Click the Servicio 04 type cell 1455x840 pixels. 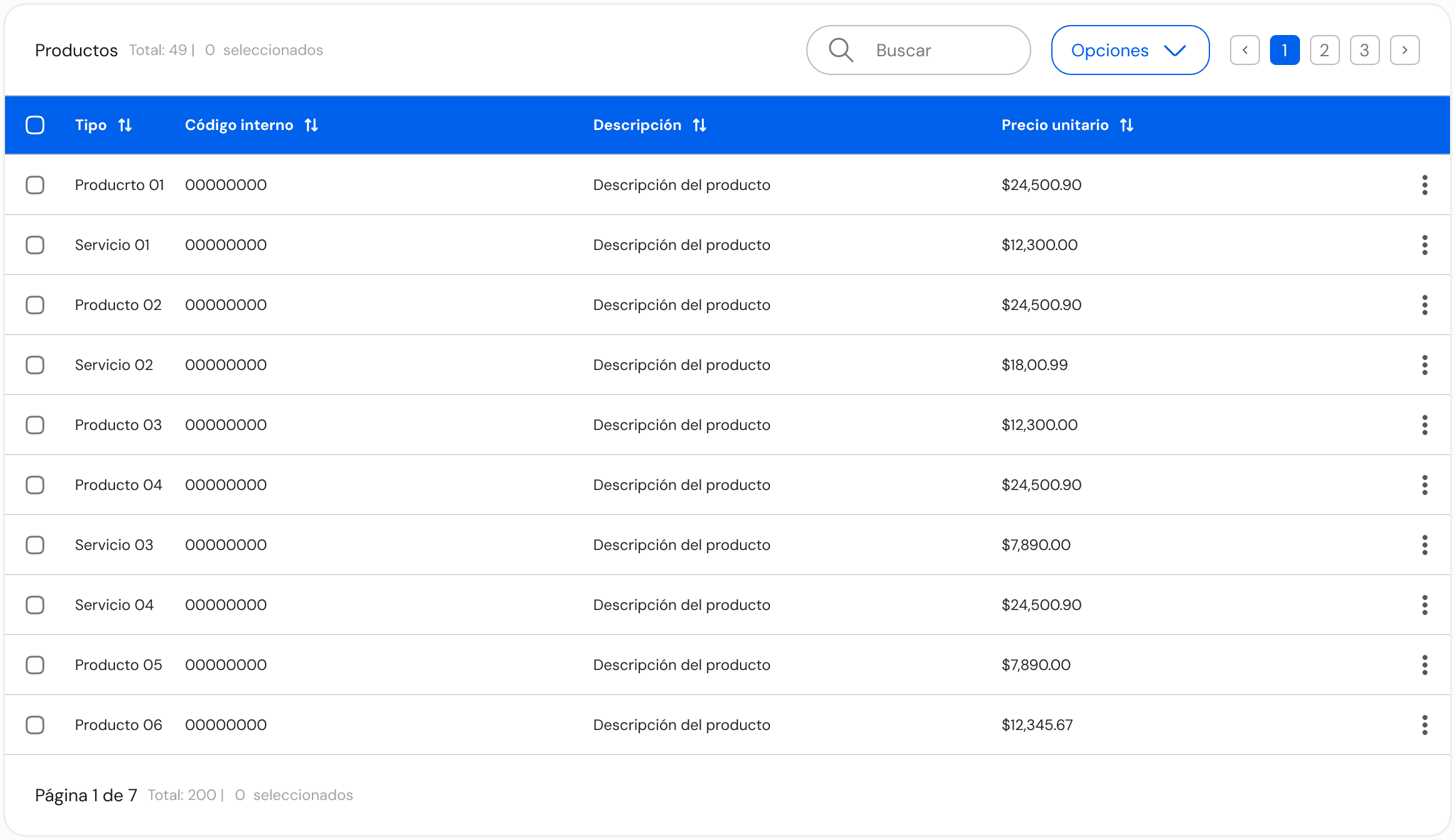tap(114, 605)
